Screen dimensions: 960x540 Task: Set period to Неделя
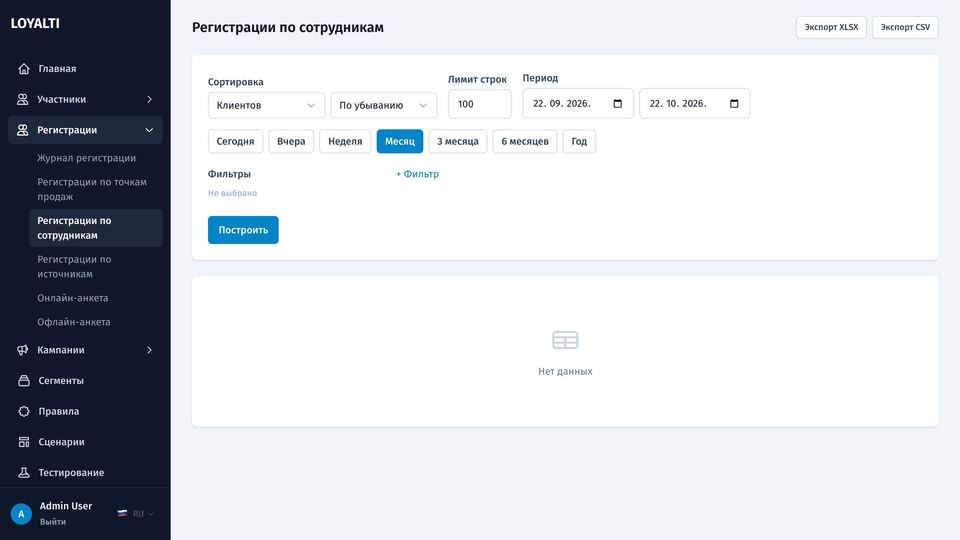coord(345,141)
